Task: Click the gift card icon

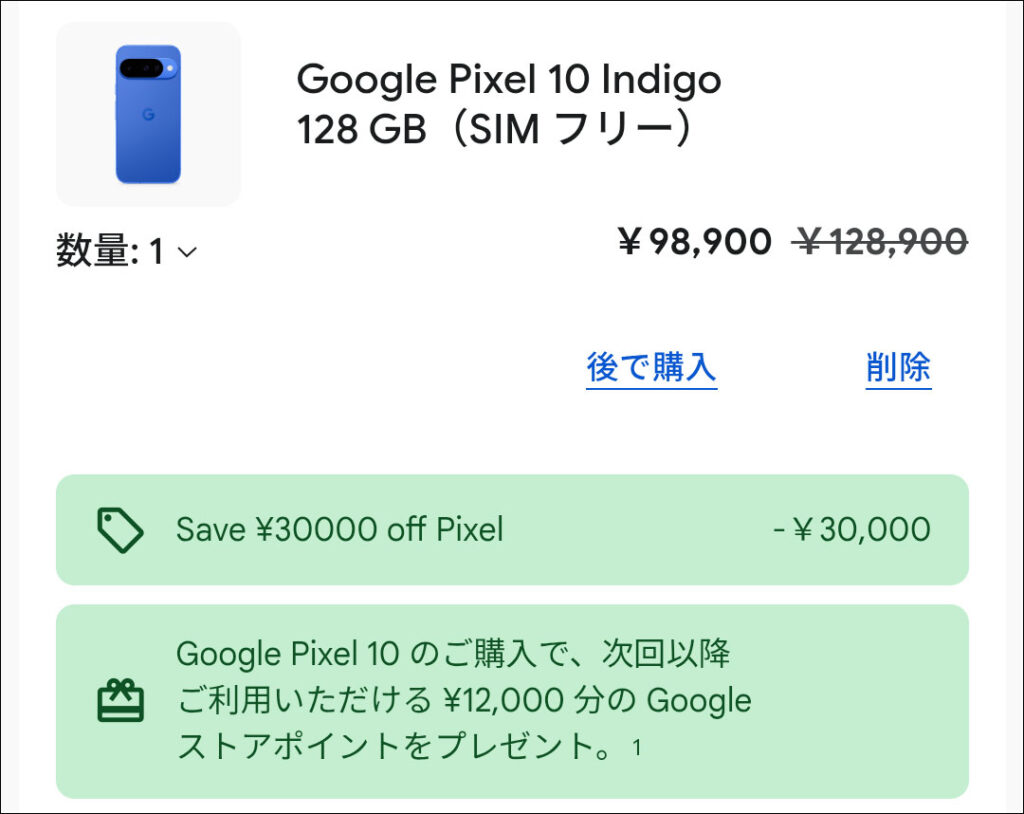Action: tap(120, 700)
